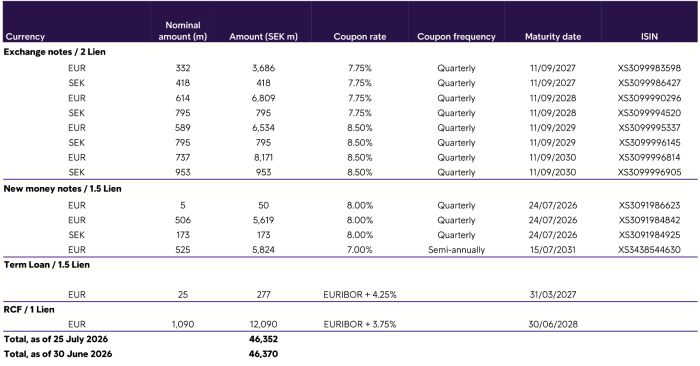This screenshot has height=366, width=700.
Task: Click ISIN XS3091986623
Action: [x=649, y=205]
